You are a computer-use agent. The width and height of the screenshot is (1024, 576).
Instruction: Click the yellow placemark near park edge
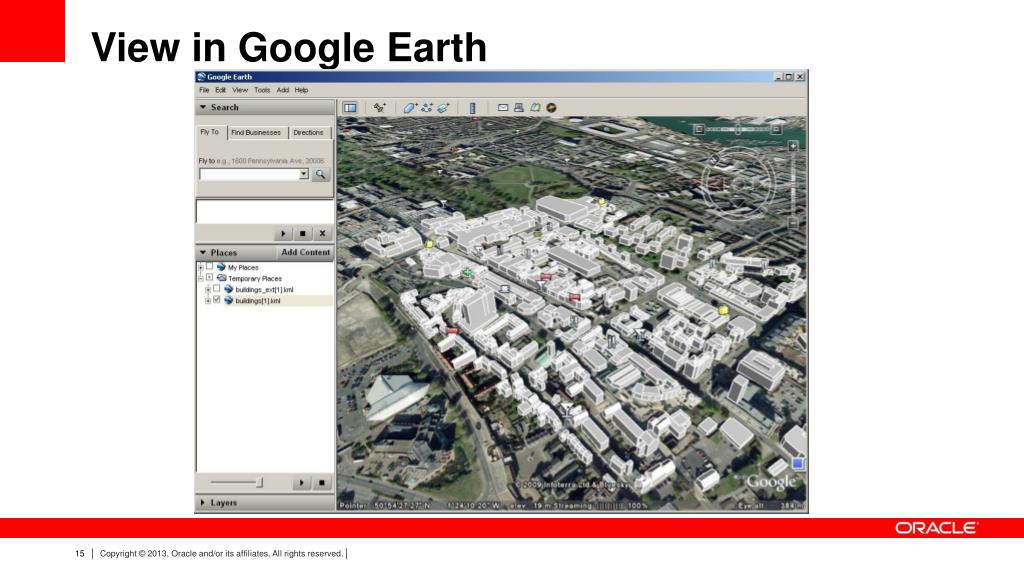tap(601, 202)
